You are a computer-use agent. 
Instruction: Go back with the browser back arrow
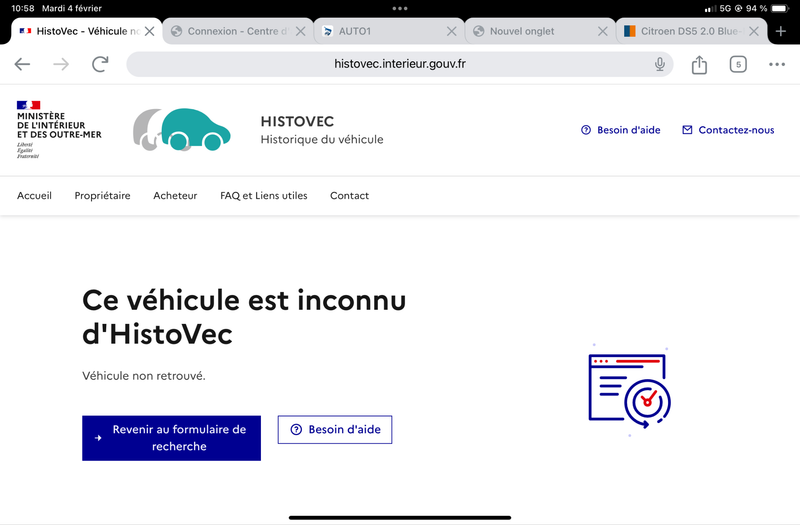pyautogui.click(x=22, y=64)
